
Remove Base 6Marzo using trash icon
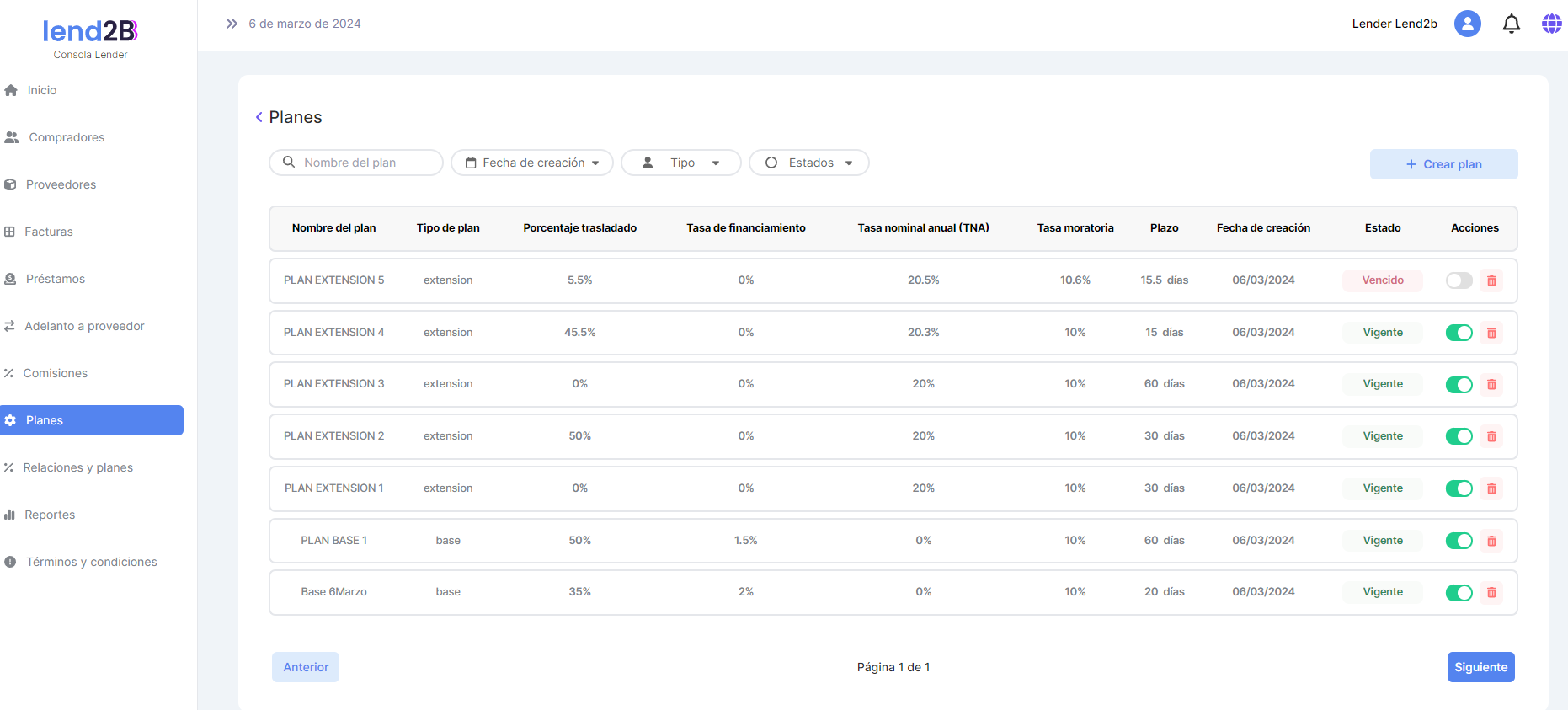(x=1491, y=592)
